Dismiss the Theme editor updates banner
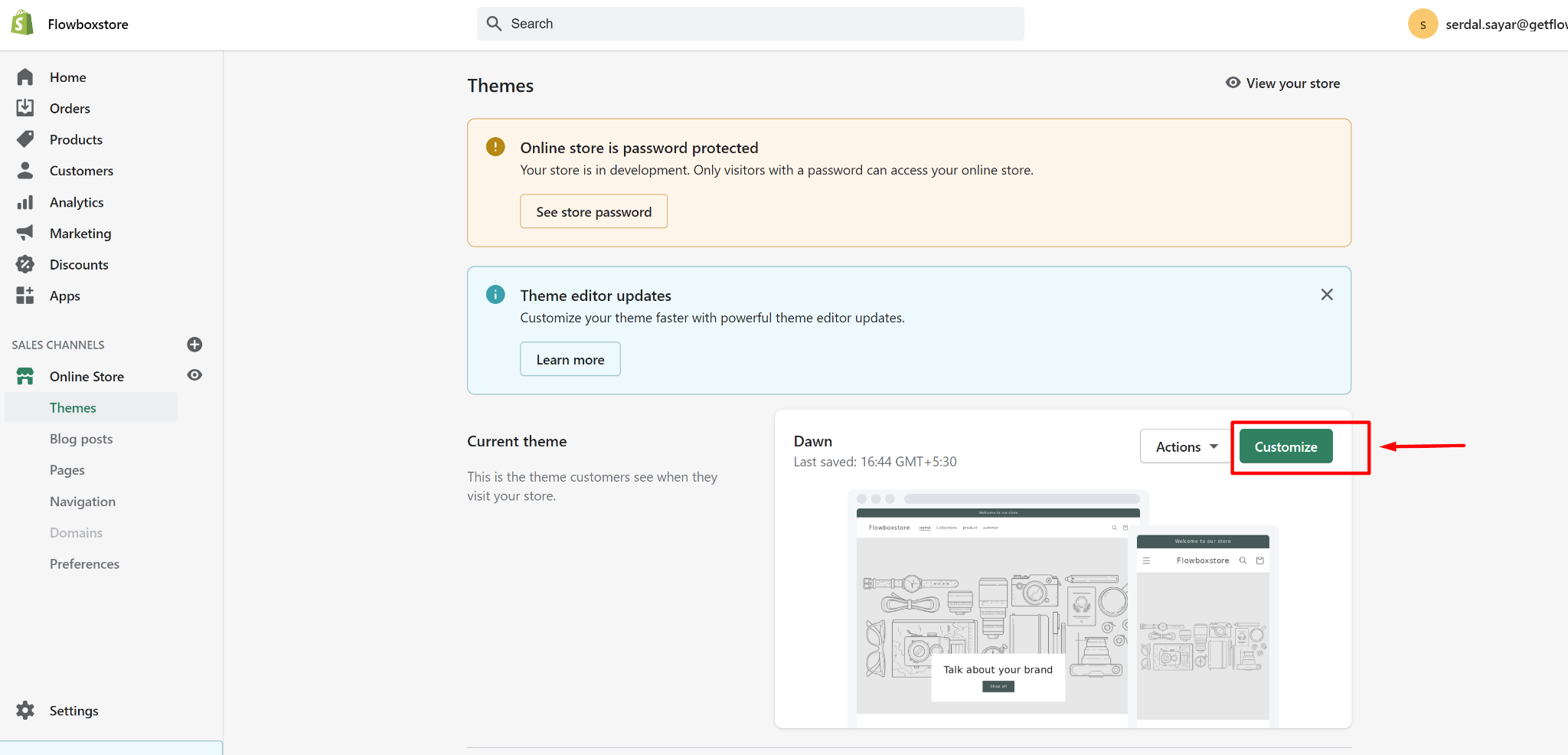This screenshot has height=755, width=1568. click(x=1327, y=295)
